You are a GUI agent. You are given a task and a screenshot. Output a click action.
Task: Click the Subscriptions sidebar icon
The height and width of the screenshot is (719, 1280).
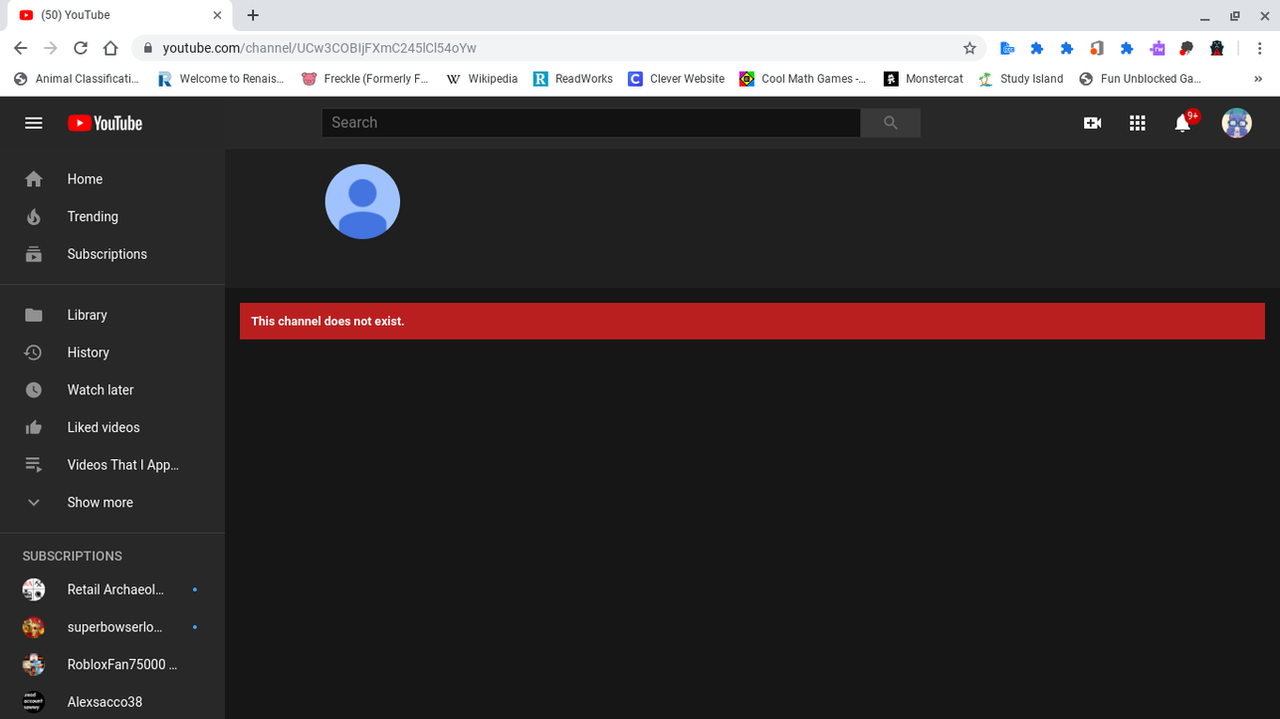click(33, 254)
